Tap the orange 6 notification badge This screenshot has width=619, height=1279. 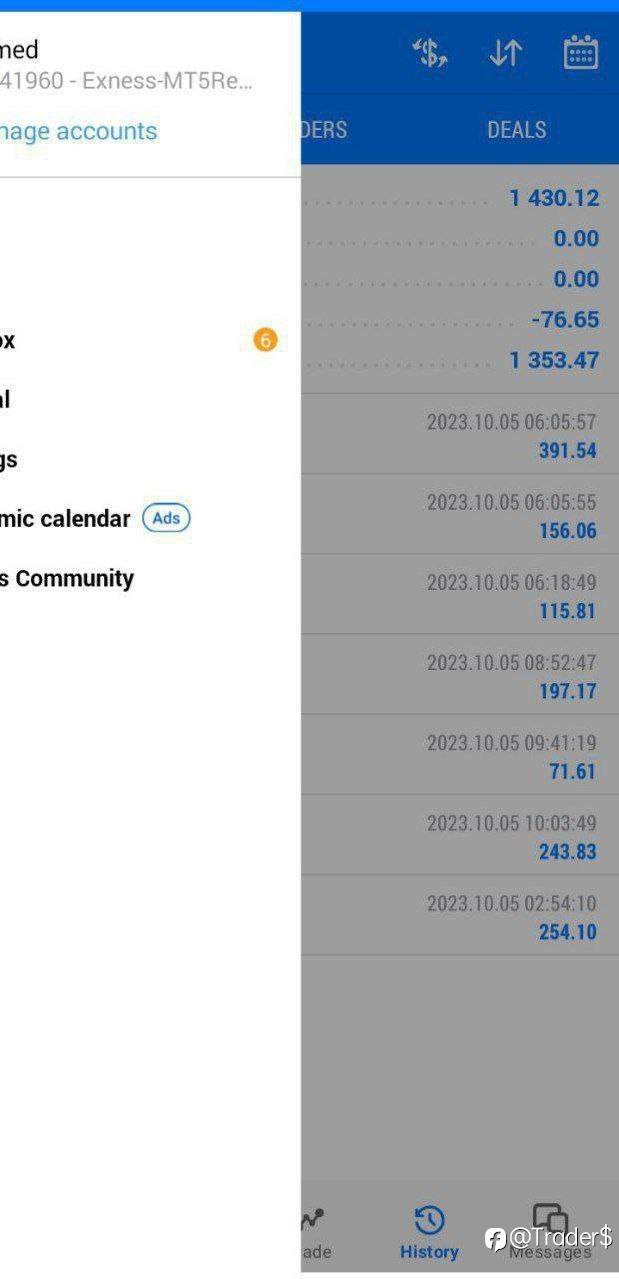tap(265, 340)
